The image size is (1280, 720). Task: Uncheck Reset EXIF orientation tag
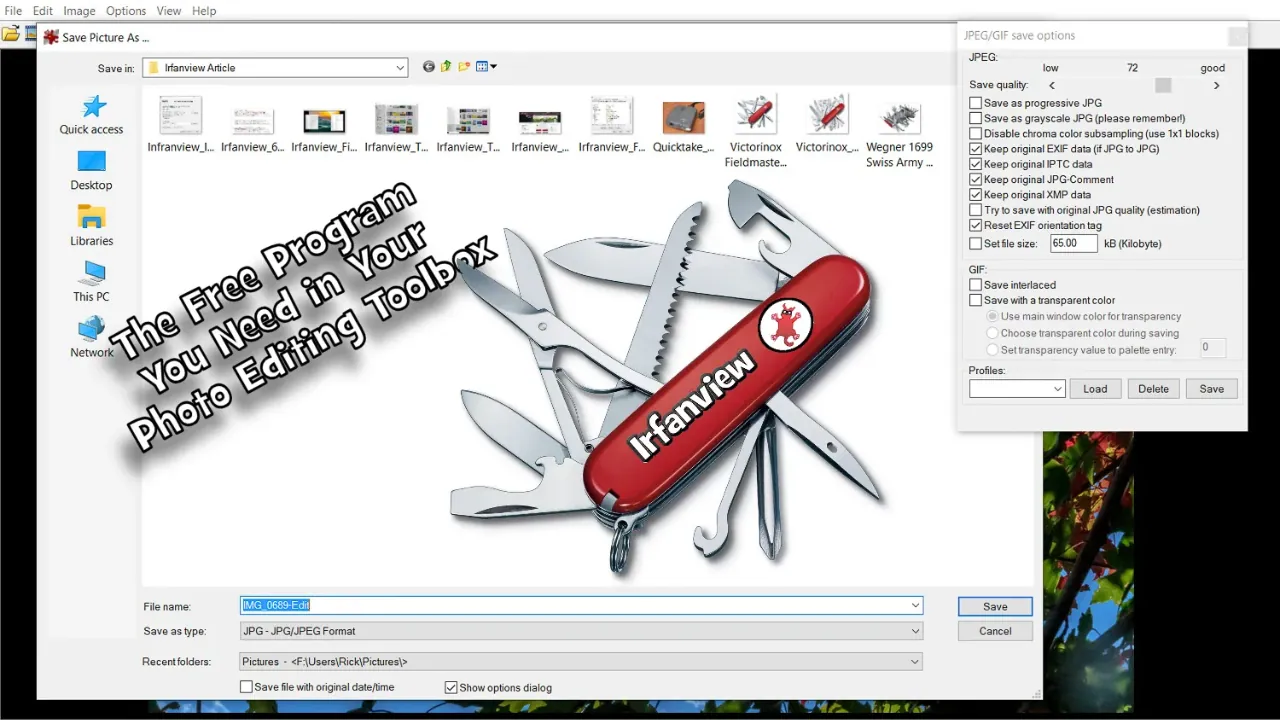pyautogui.click(x=976, y=225)
